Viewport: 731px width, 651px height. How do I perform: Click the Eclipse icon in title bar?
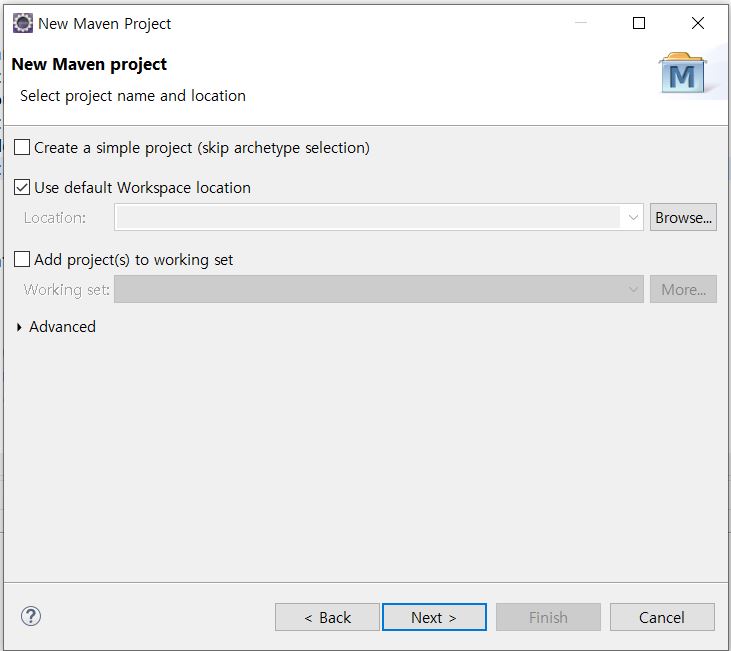point(22,24)
